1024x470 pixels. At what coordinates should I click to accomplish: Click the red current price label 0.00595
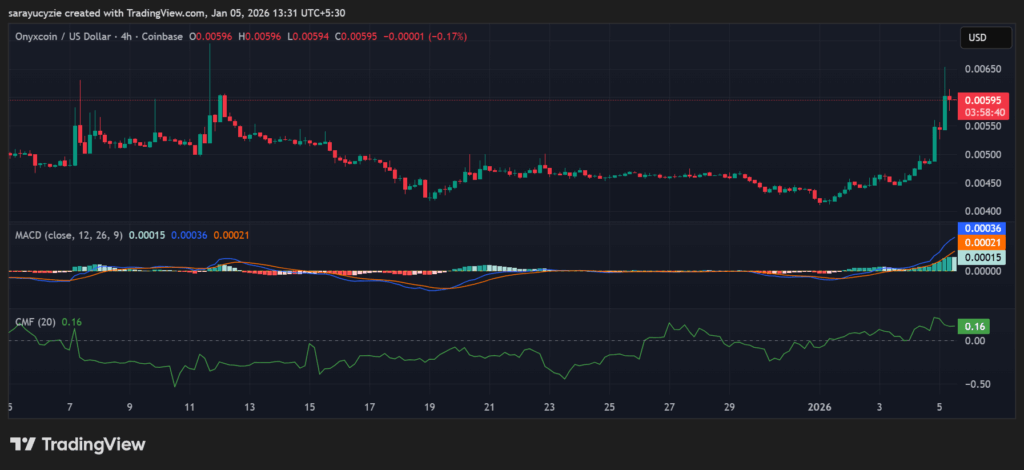[980, 100]
